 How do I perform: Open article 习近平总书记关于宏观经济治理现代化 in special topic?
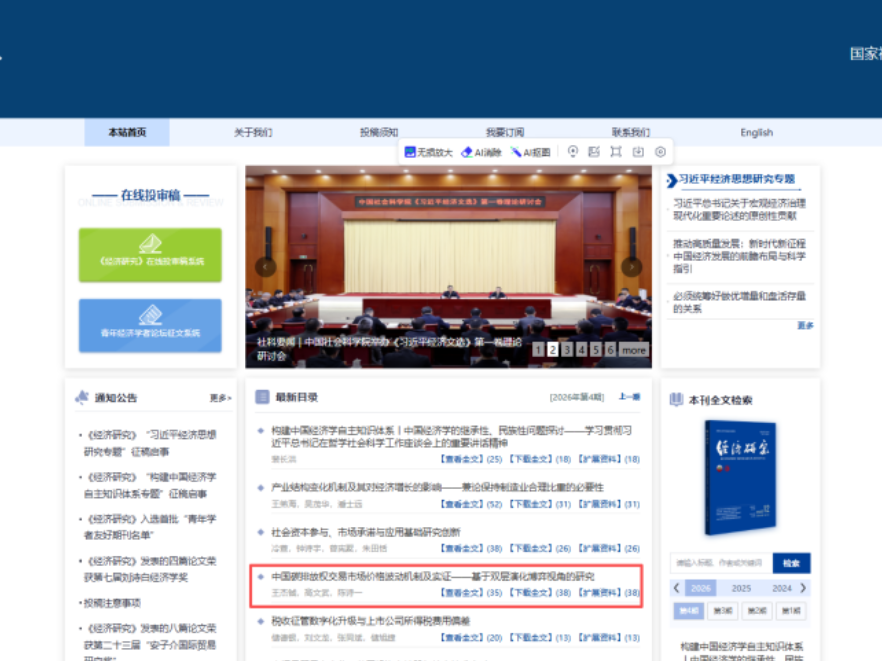pyautogui.click(x=739, y=209)
